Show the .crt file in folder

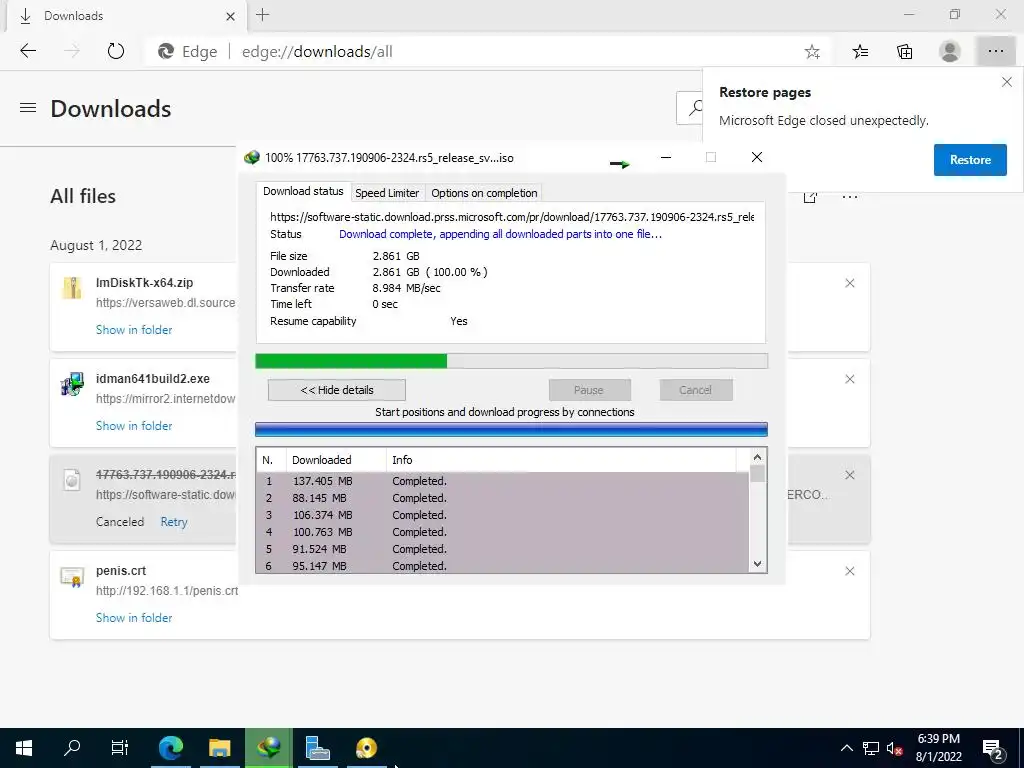point(134,618)
